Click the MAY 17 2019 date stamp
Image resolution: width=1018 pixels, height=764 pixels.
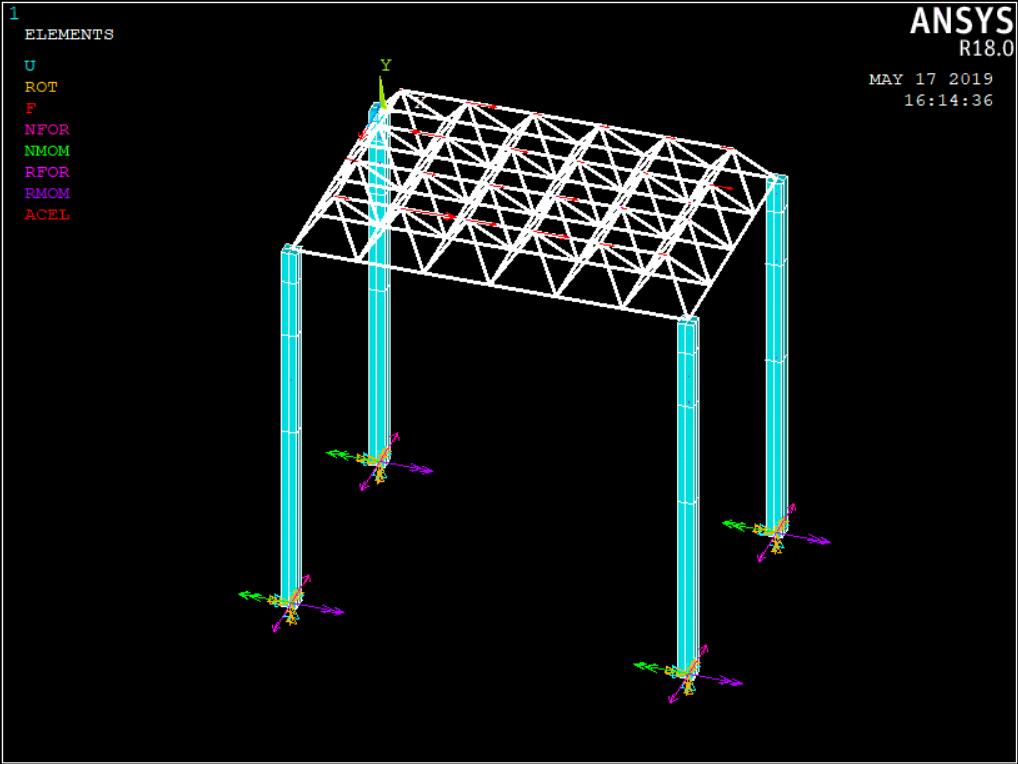pos(930,79)
